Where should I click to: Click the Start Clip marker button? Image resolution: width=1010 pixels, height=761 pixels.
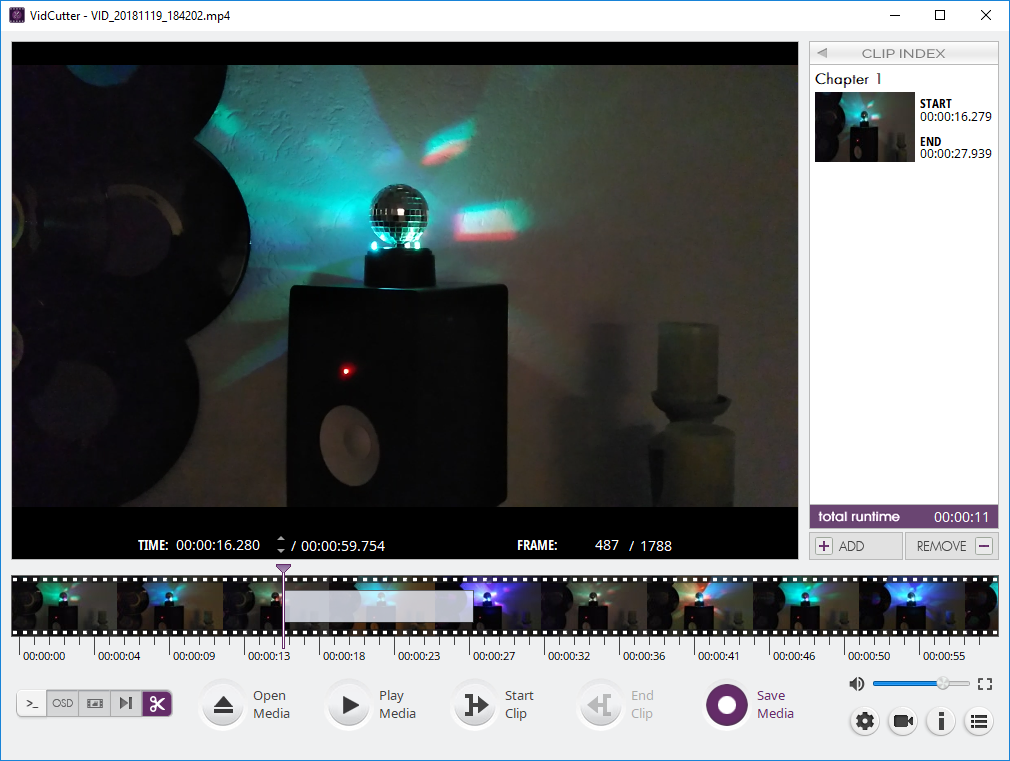coord(475,705)
